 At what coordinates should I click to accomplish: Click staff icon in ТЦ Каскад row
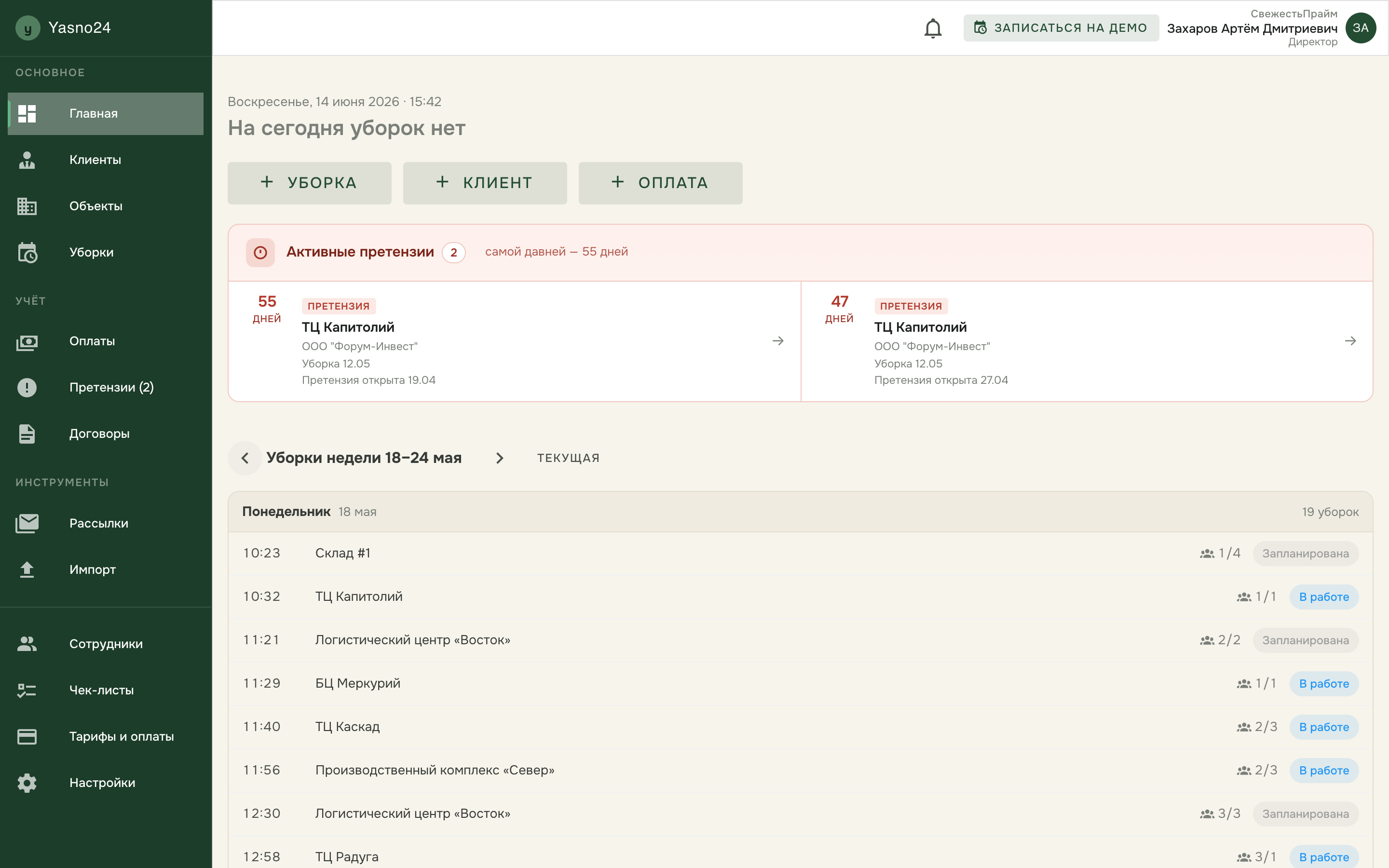click(x=1244, y=727)
